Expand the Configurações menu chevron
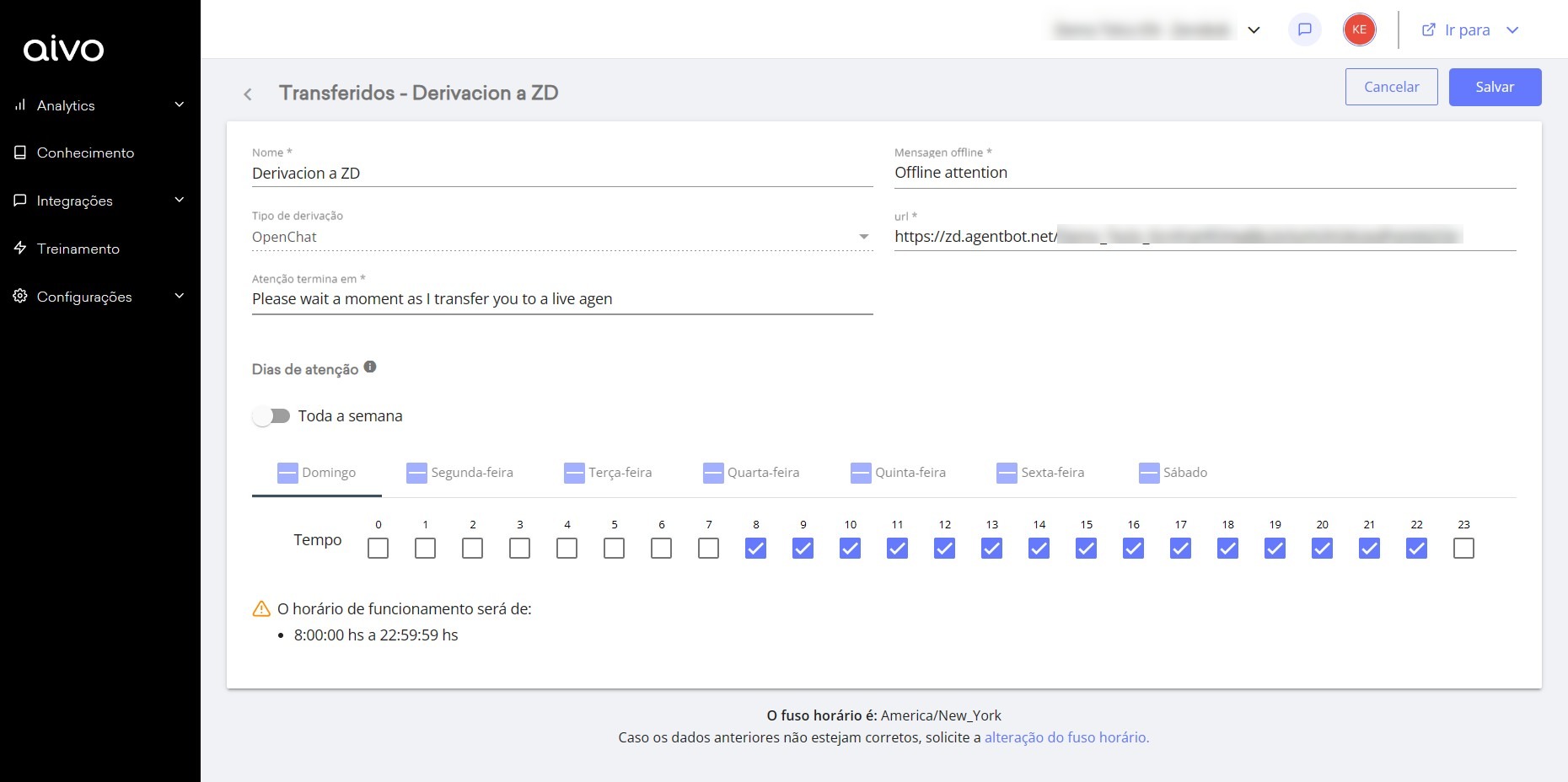The height and width of the screenshot is (782, 1568). tap(179, 296)
